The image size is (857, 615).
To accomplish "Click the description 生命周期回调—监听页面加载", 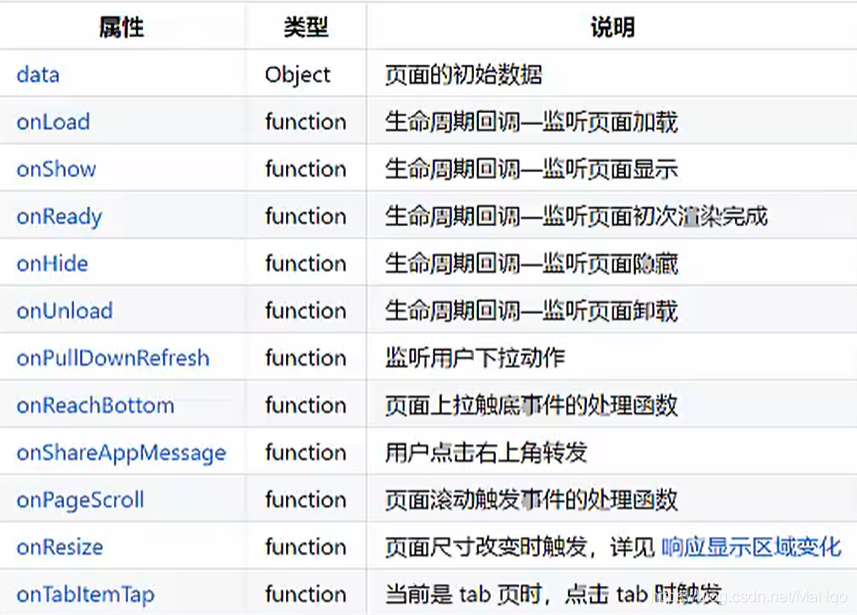I will pos(531,122).
